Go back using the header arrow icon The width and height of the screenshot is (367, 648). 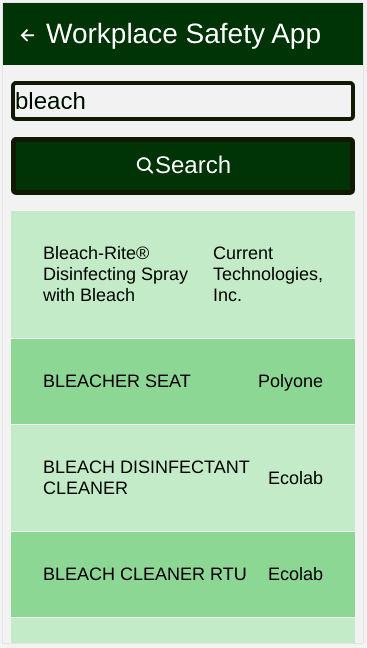point(28,35)
